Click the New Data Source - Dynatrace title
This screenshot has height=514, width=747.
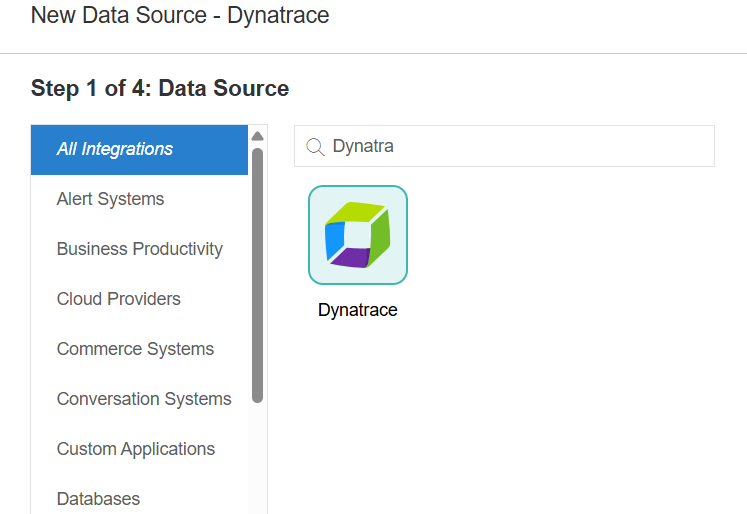pos(180,15)
